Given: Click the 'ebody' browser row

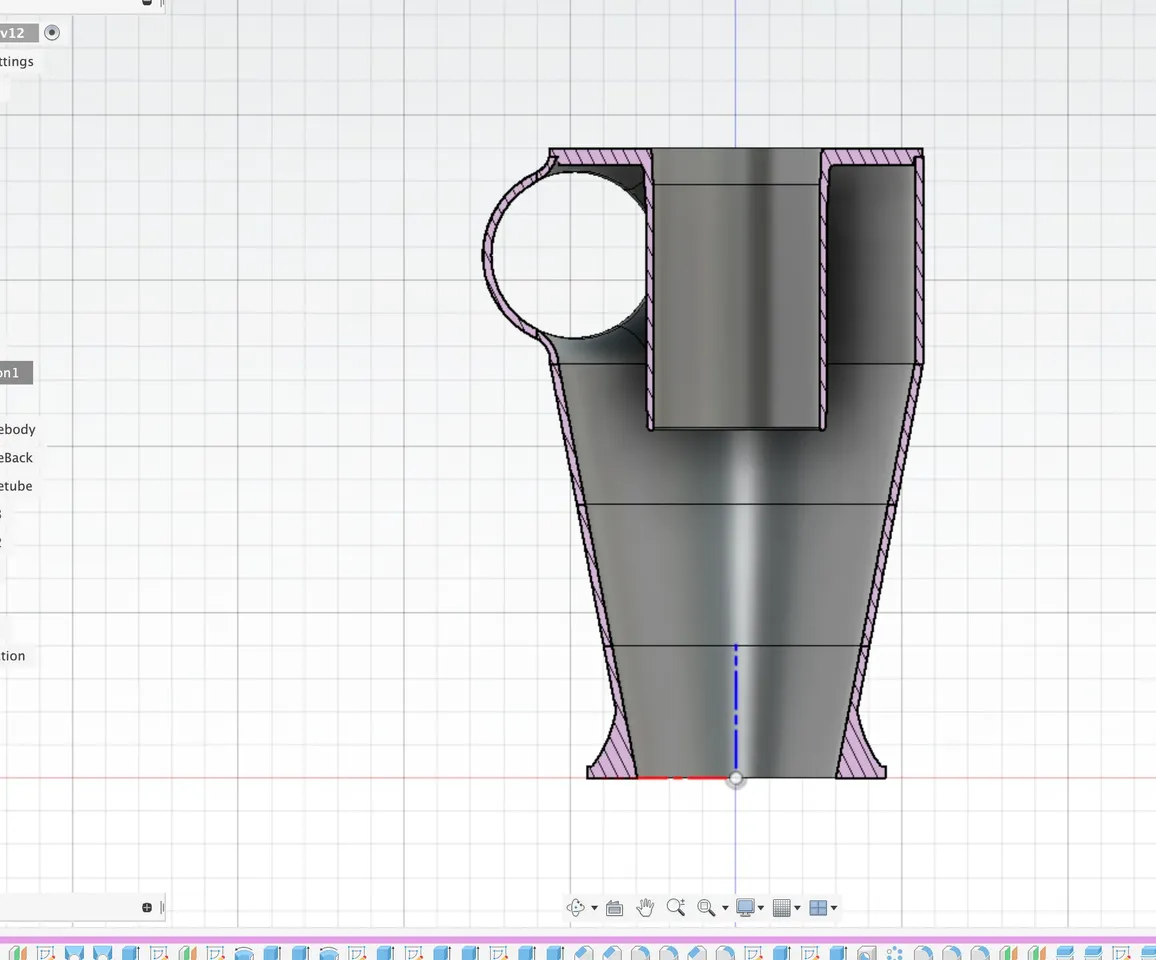Looking at the screenshot, I should pyautogui.click(x=18, y=429).
